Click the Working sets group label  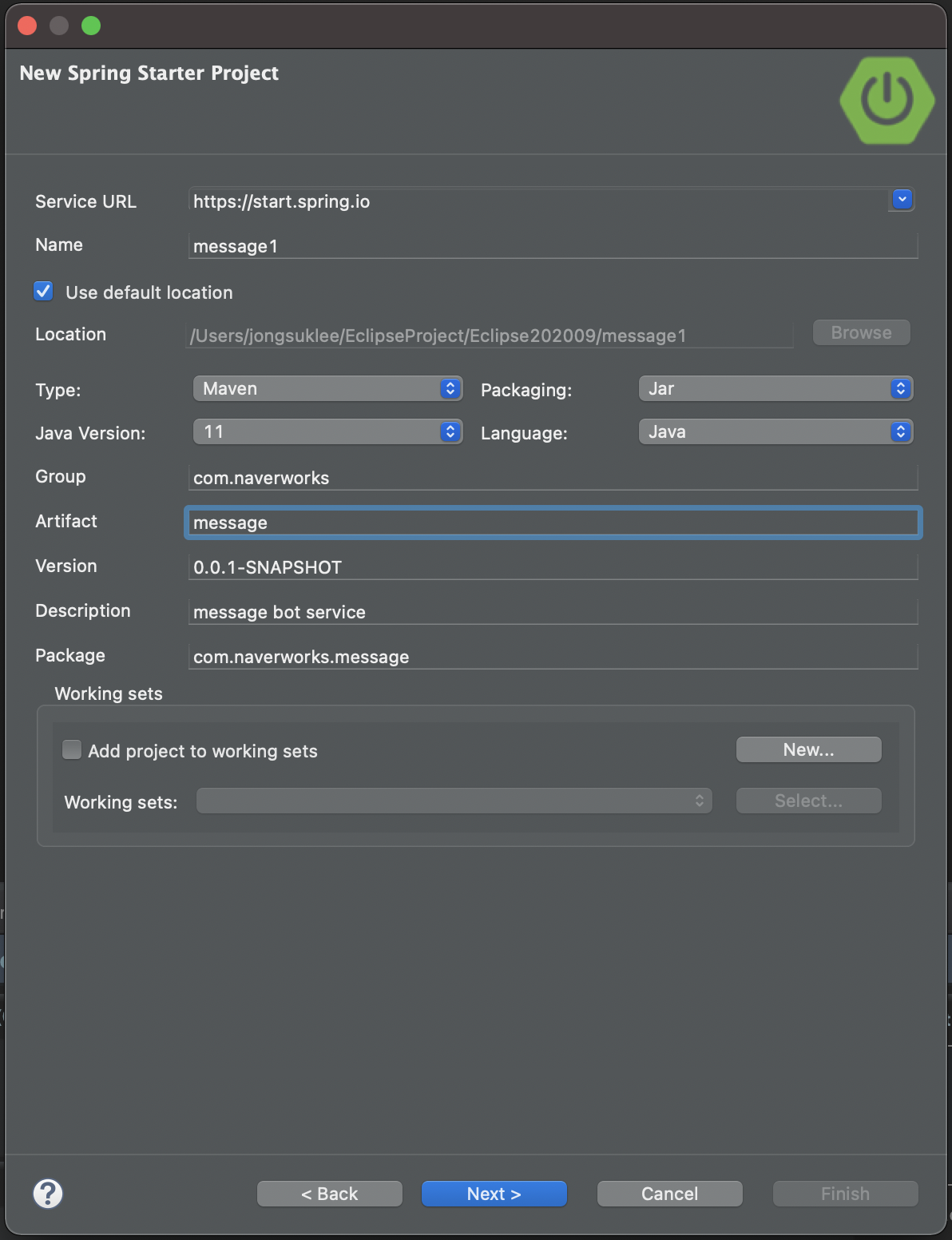tap(109, 694)
